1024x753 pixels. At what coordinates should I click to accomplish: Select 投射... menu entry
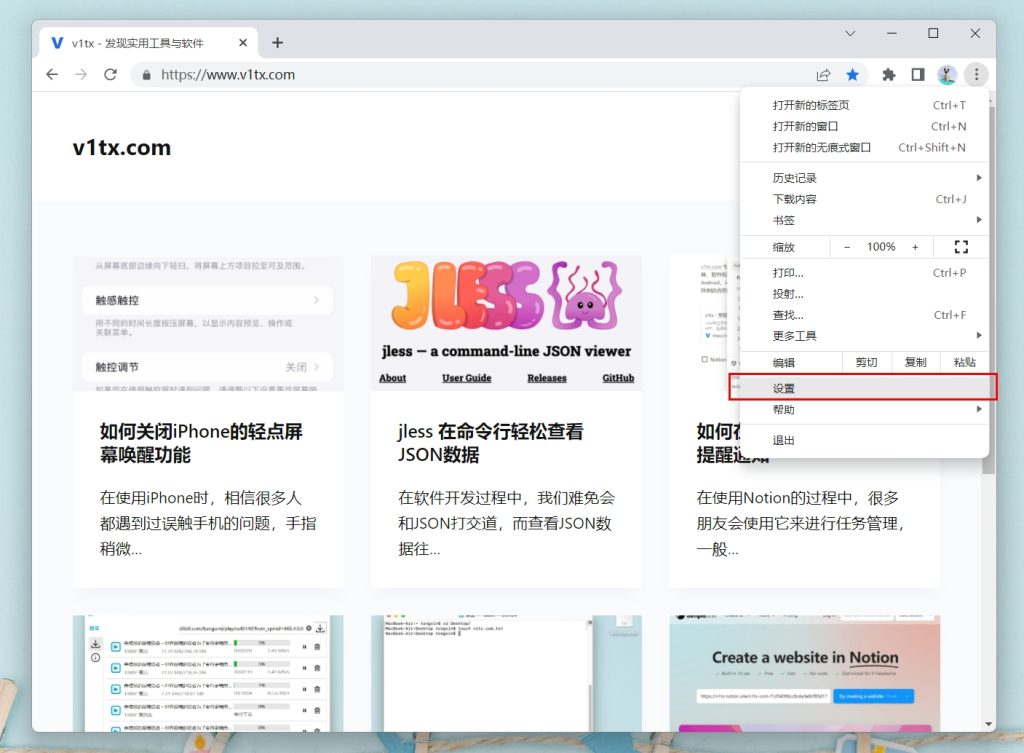tap(864, 294)
